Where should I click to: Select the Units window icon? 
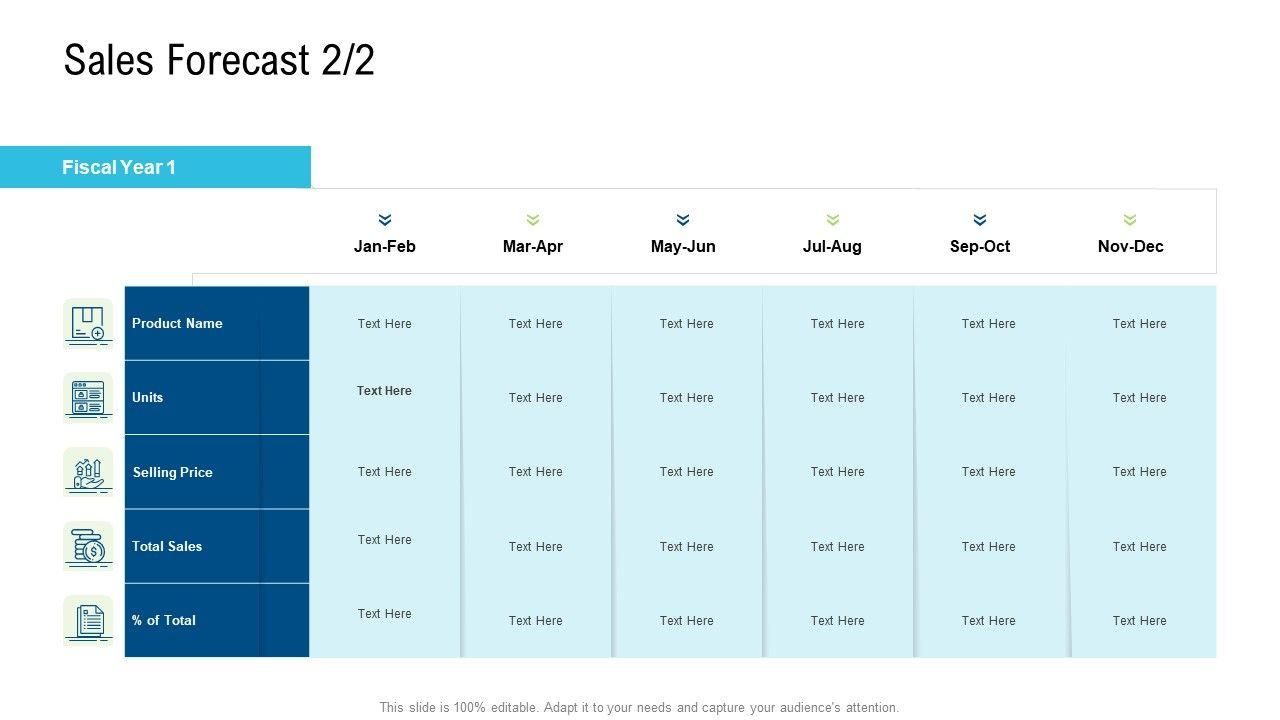[x=88, y=397]
